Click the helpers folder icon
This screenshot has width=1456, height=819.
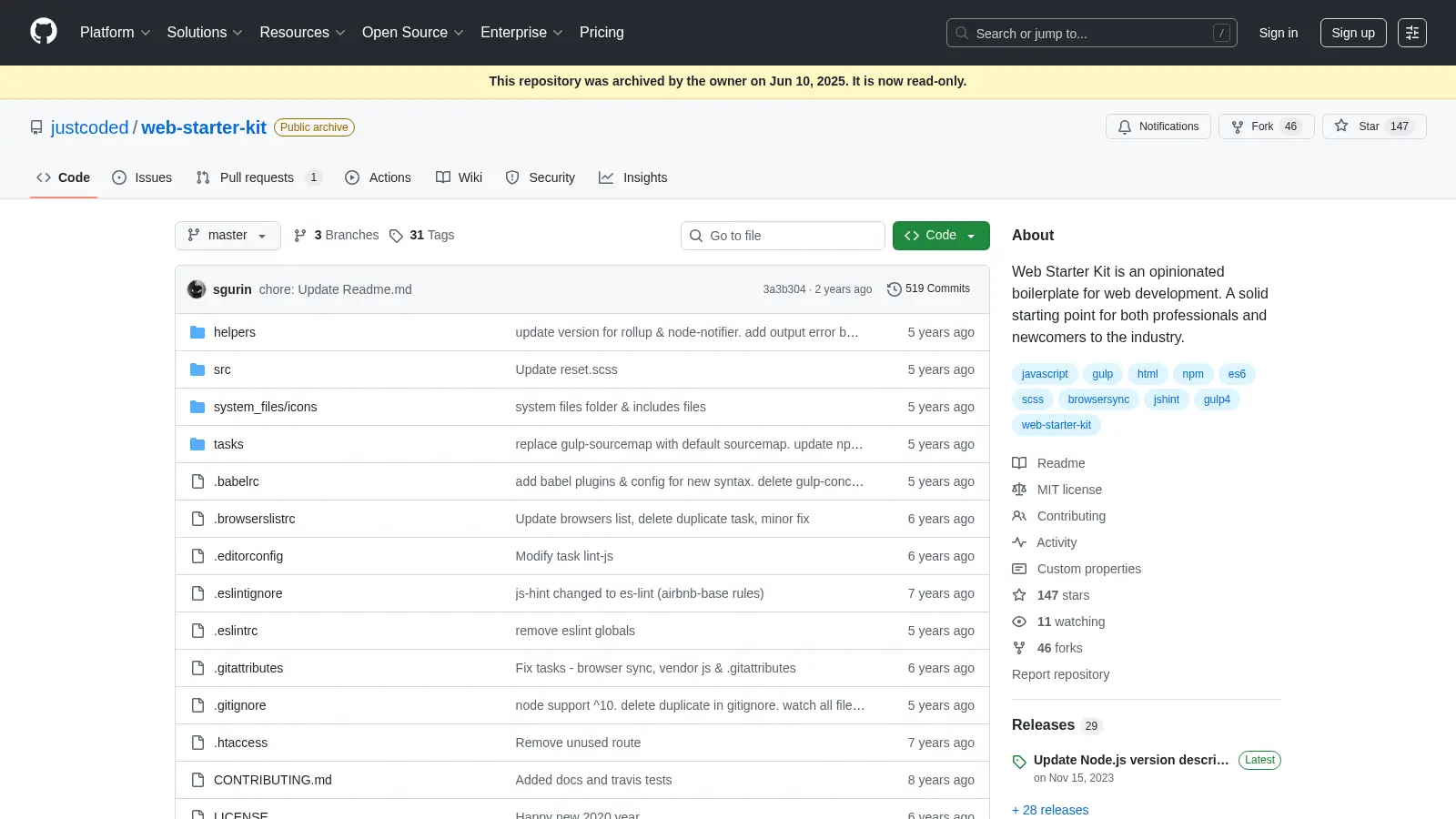pos(197,332)
